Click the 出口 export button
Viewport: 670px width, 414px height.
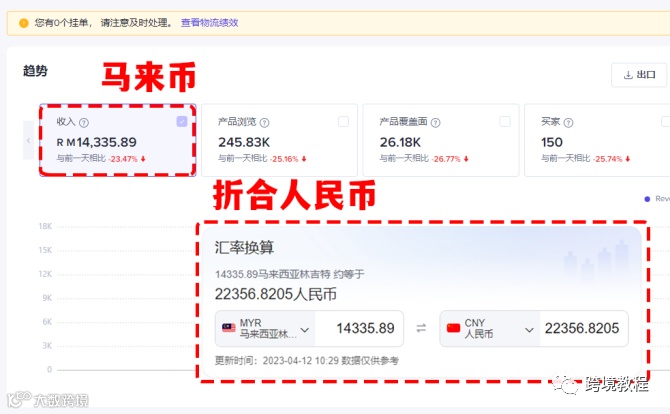pos(639,75)
